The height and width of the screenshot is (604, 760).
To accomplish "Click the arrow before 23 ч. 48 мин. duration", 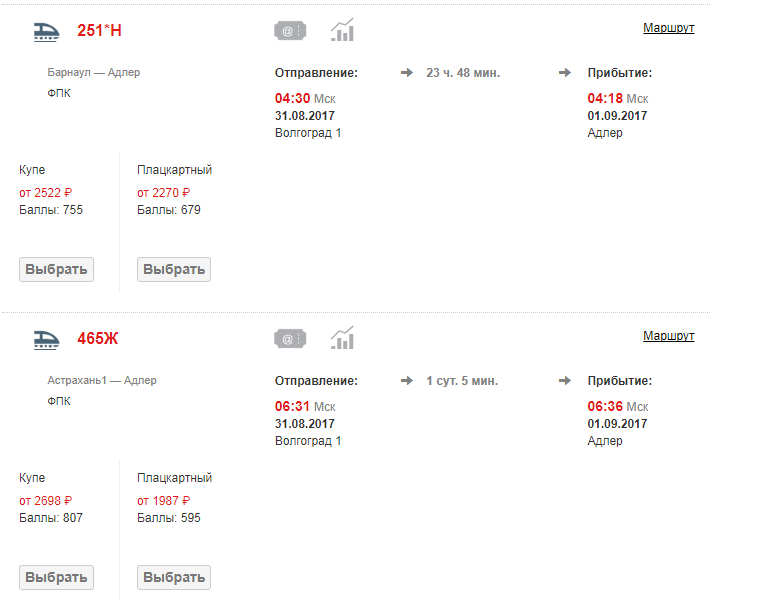I will tap(407, 73).
